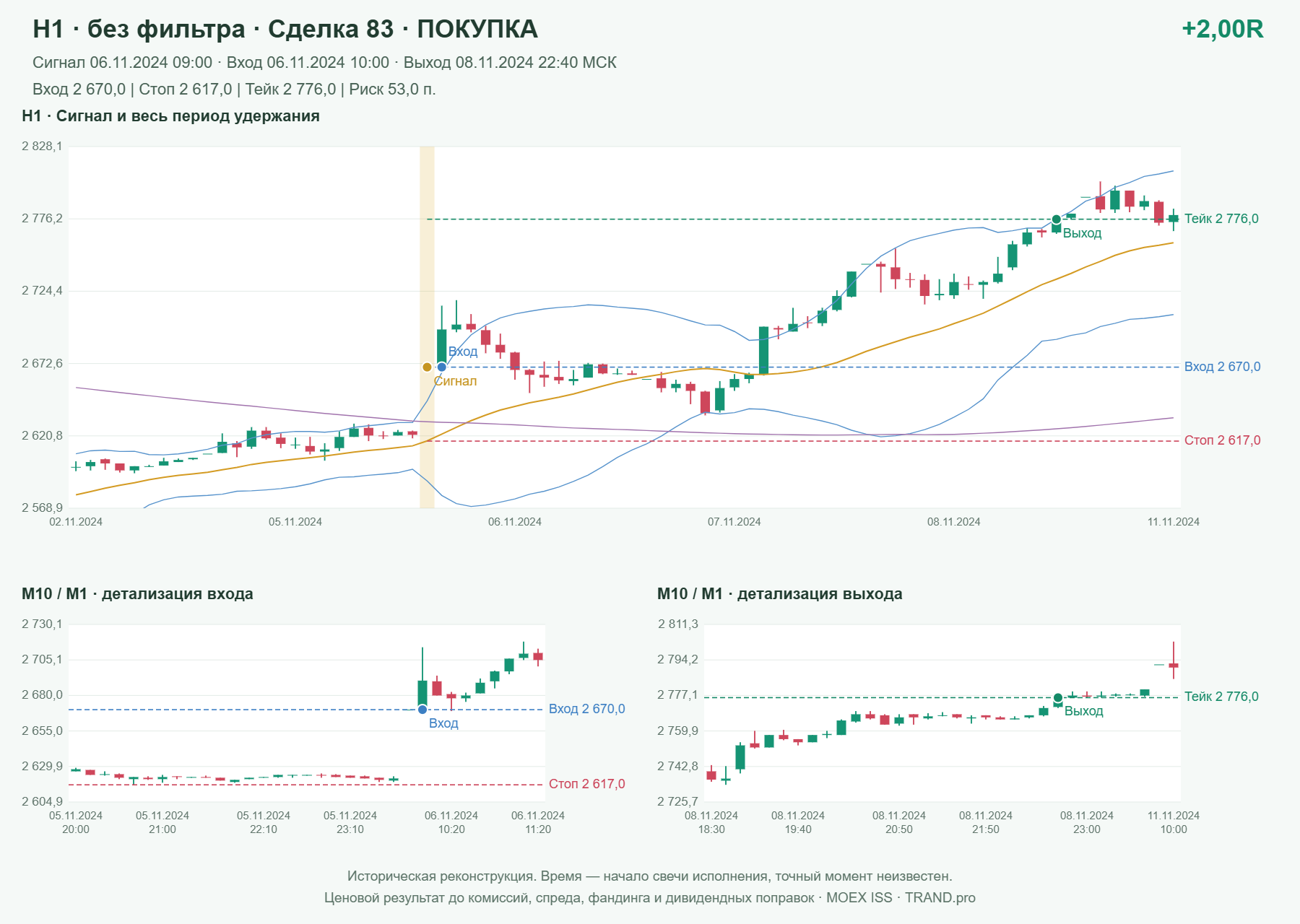Click the green exit marker on H1 chart
The image size is (1300, 924).
tap(1056, 219)
